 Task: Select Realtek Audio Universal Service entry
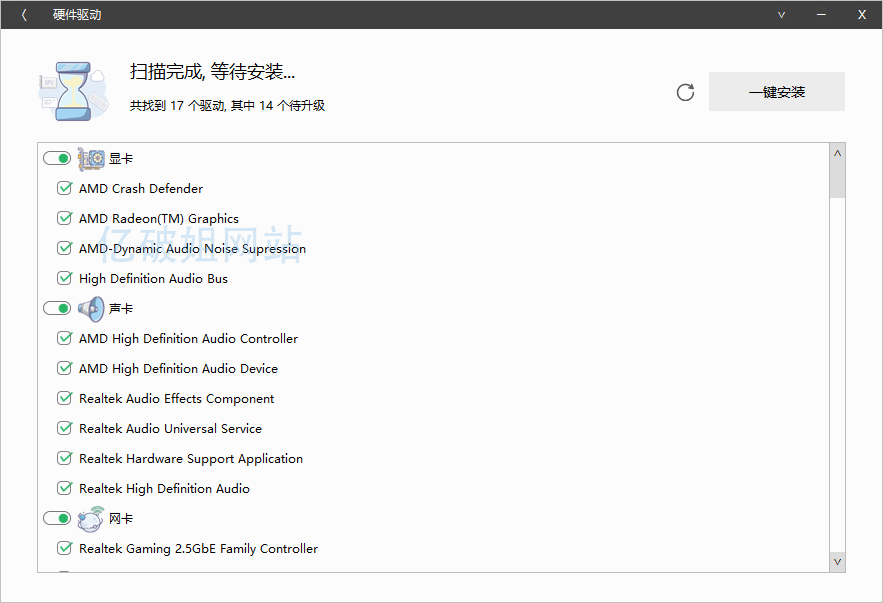(x=170, y=429)
